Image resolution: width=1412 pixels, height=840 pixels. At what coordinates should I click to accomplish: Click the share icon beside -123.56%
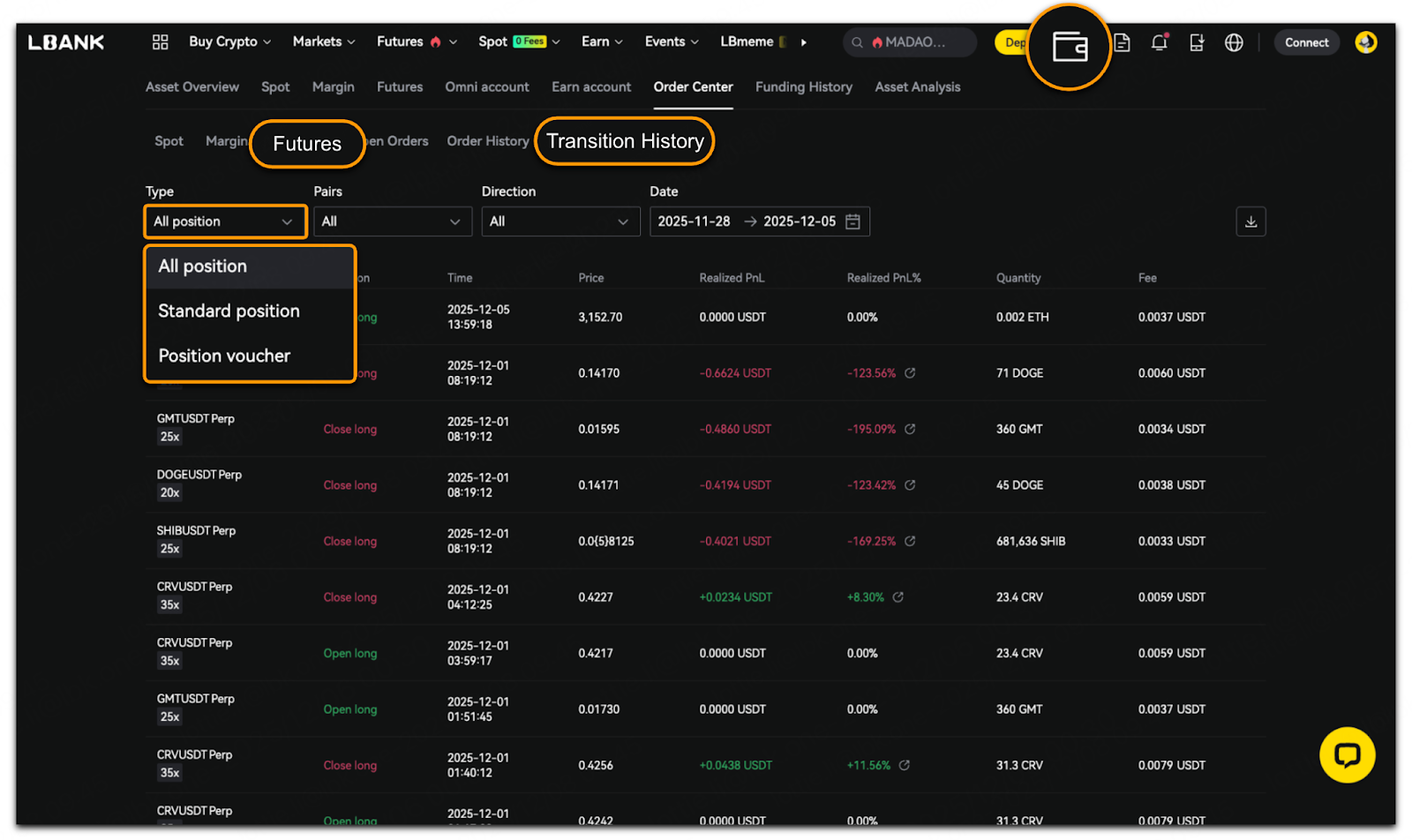910,373
